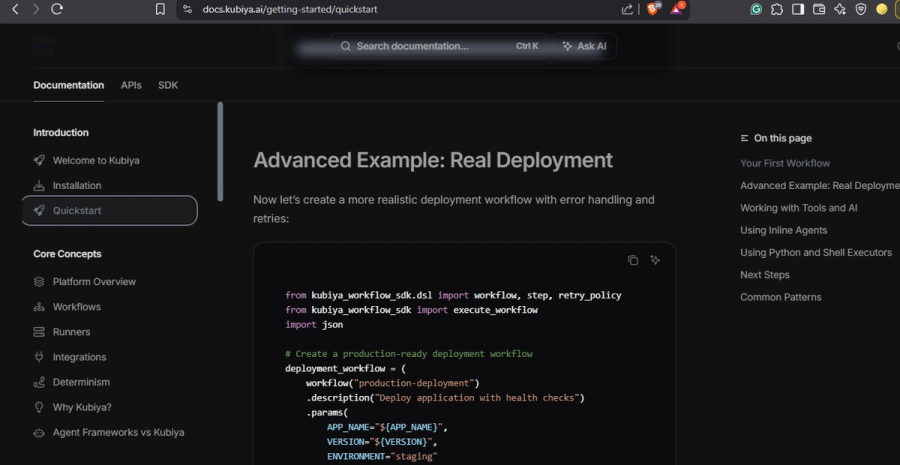The image size is (900, 465).
Task: Go back with browser back arrow
Action: [x=15, y=9]
